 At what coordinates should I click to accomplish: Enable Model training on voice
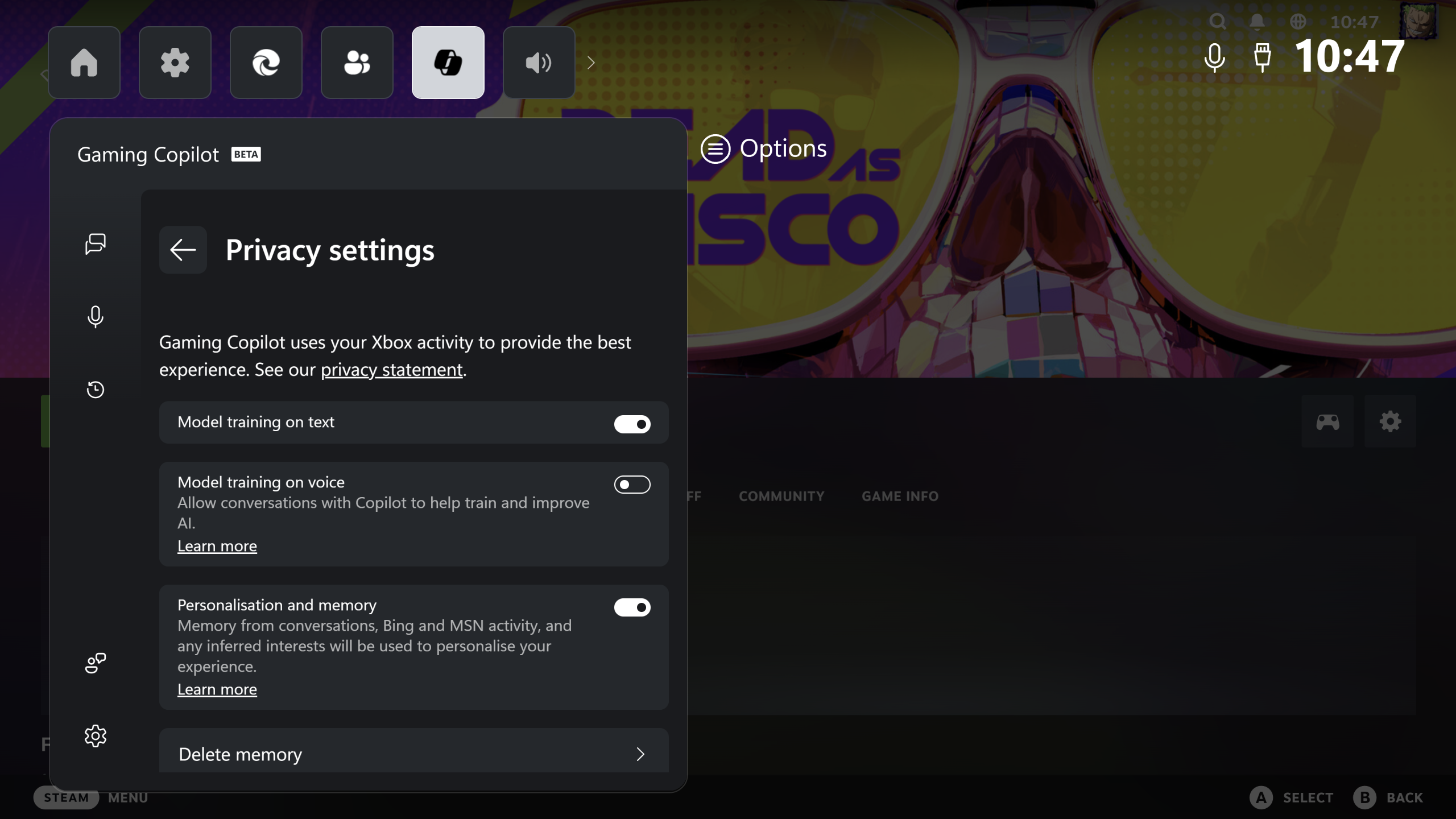632,485
